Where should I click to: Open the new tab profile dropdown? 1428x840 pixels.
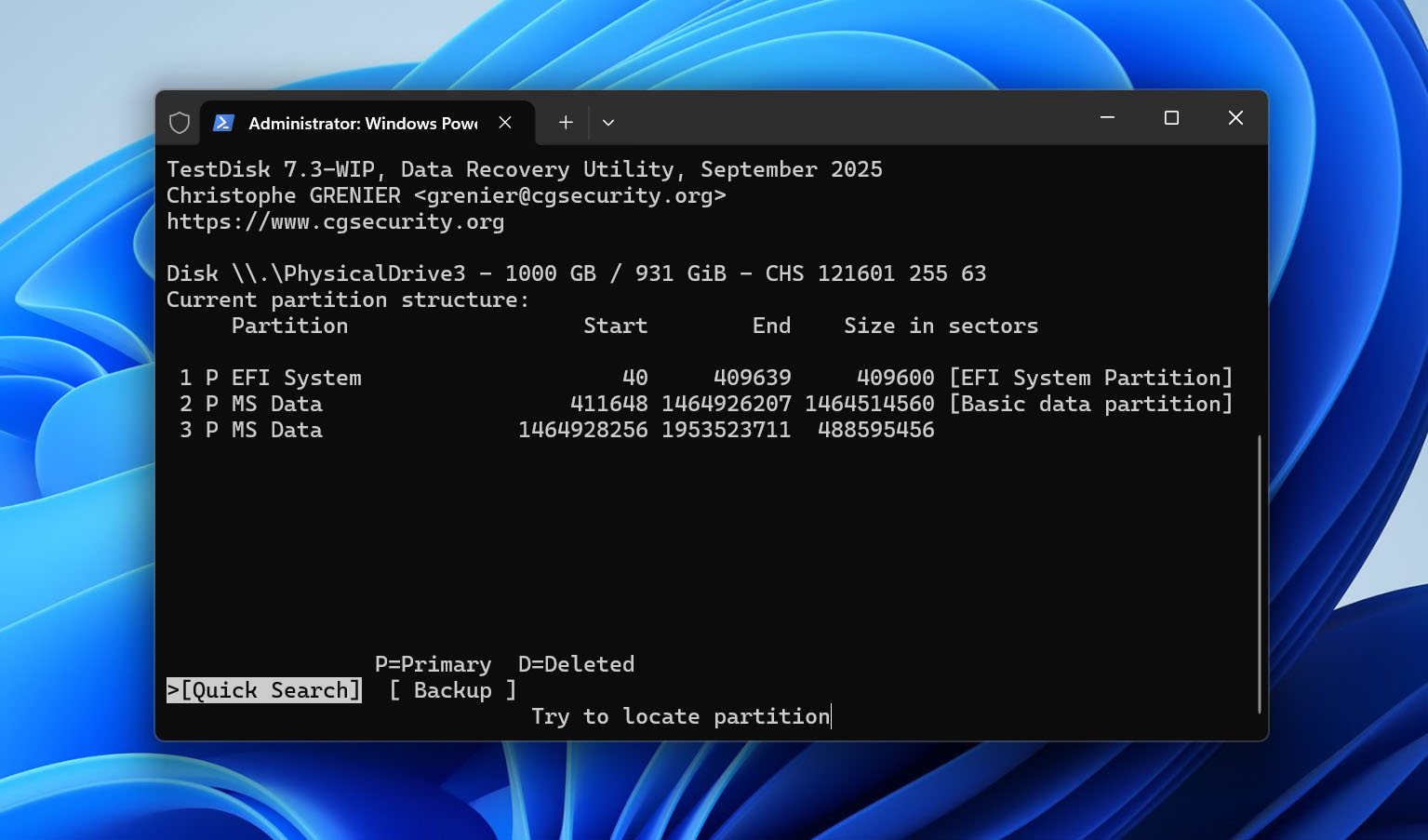point(608,122)
